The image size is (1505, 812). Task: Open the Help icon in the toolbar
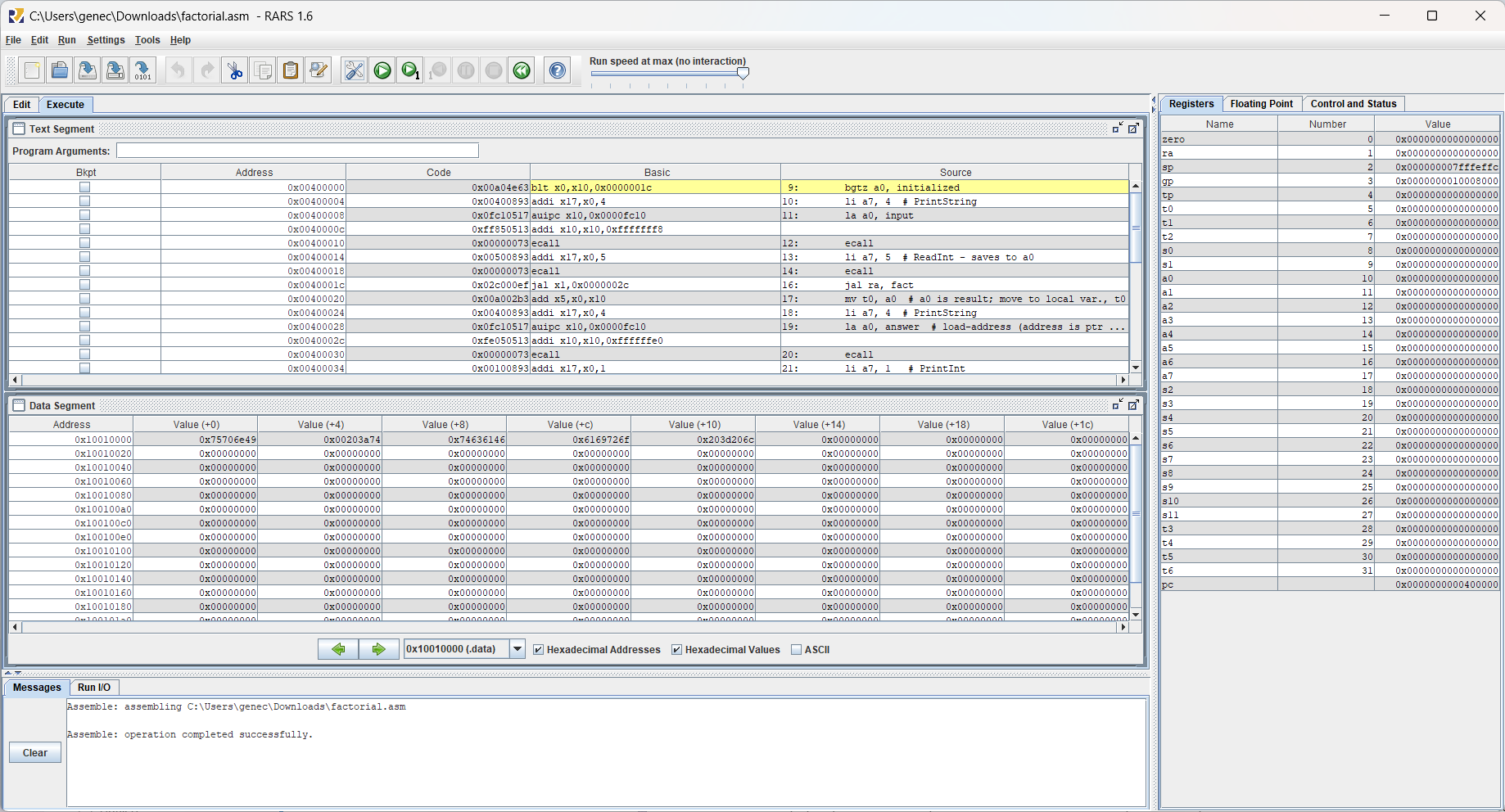[x=558, y=70]
